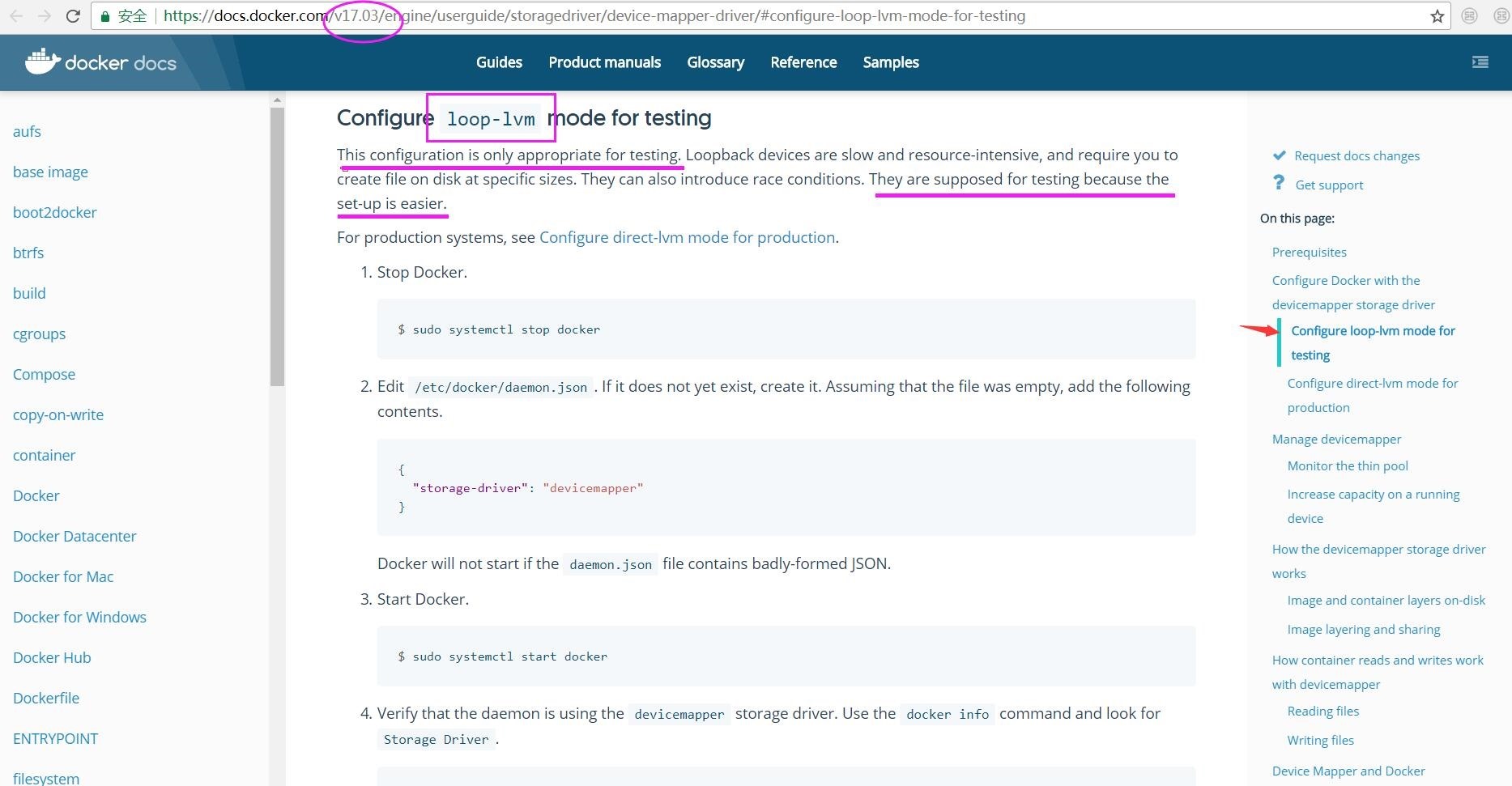Jump to Prerequisites section
The width and height of the screenshot is (1512, 786).
click(1309, 252)
